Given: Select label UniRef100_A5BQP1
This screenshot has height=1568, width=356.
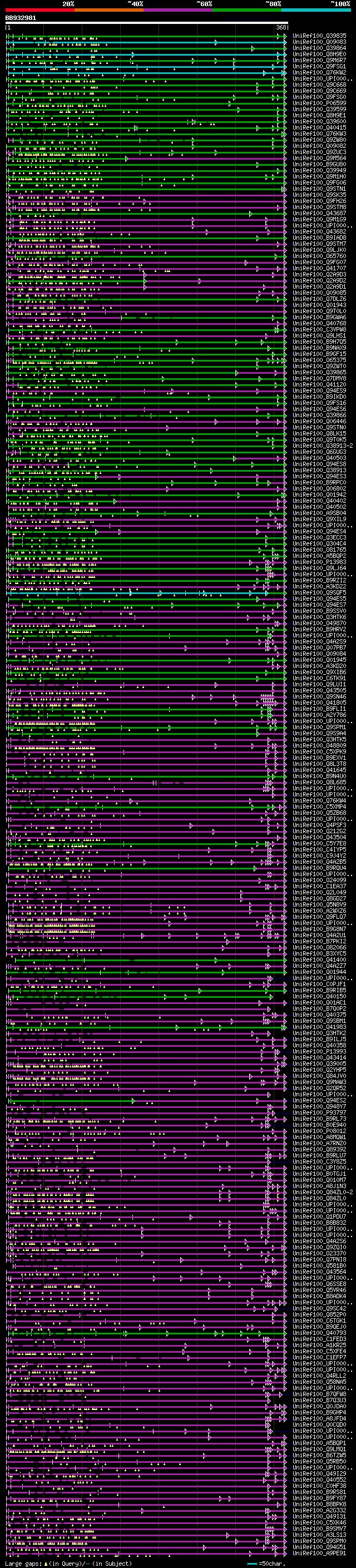Looking at the screenshot, I should pos(319,1443).
